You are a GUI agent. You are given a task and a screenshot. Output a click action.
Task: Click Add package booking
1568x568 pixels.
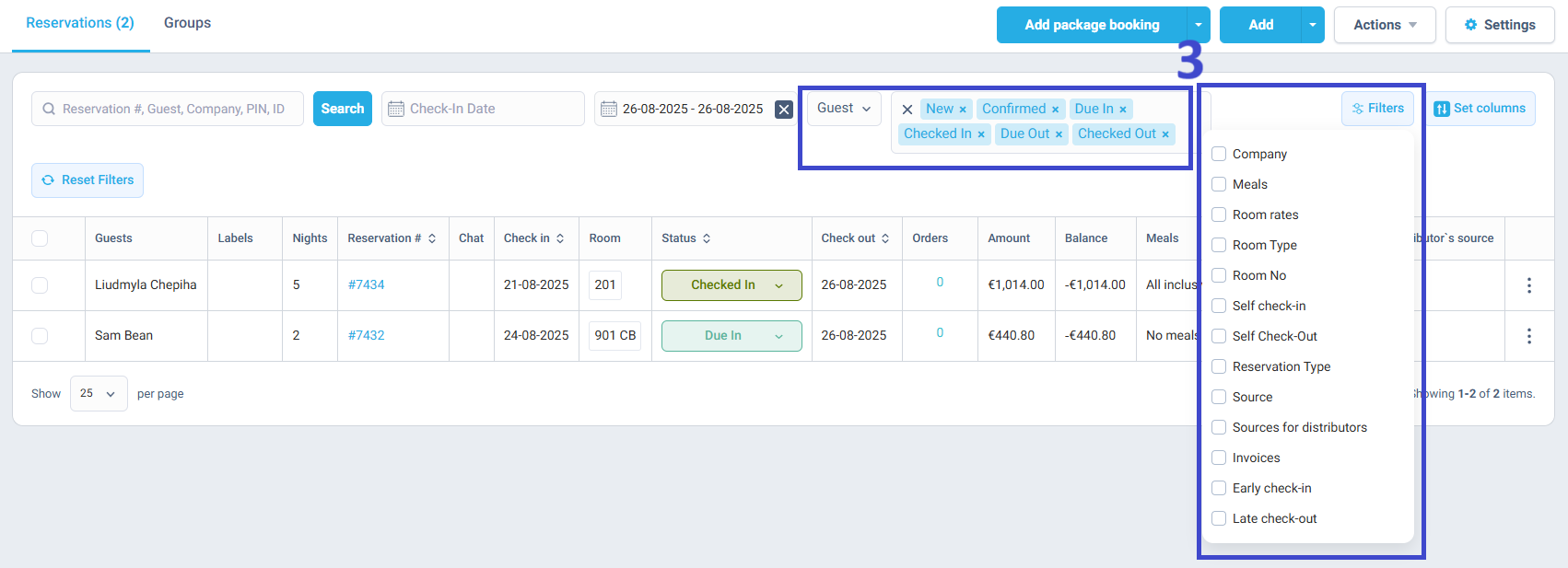pyautogui.click(x=1092, y=25)
